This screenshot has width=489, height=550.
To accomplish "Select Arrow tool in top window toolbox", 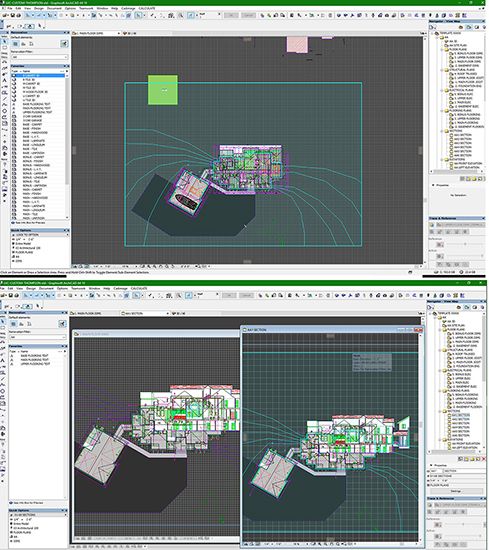I will 5,42.
